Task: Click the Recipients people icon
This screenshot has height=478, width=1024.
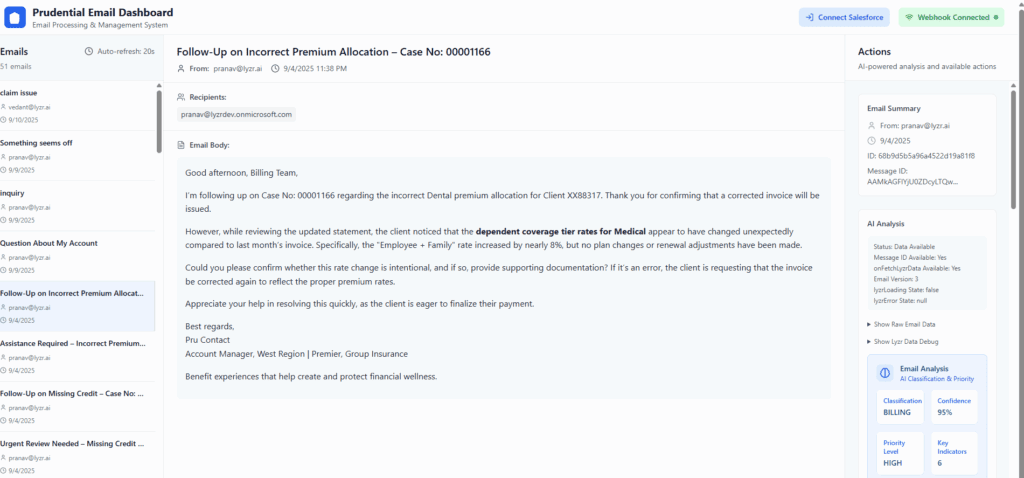Action: [x=181, y=97]
